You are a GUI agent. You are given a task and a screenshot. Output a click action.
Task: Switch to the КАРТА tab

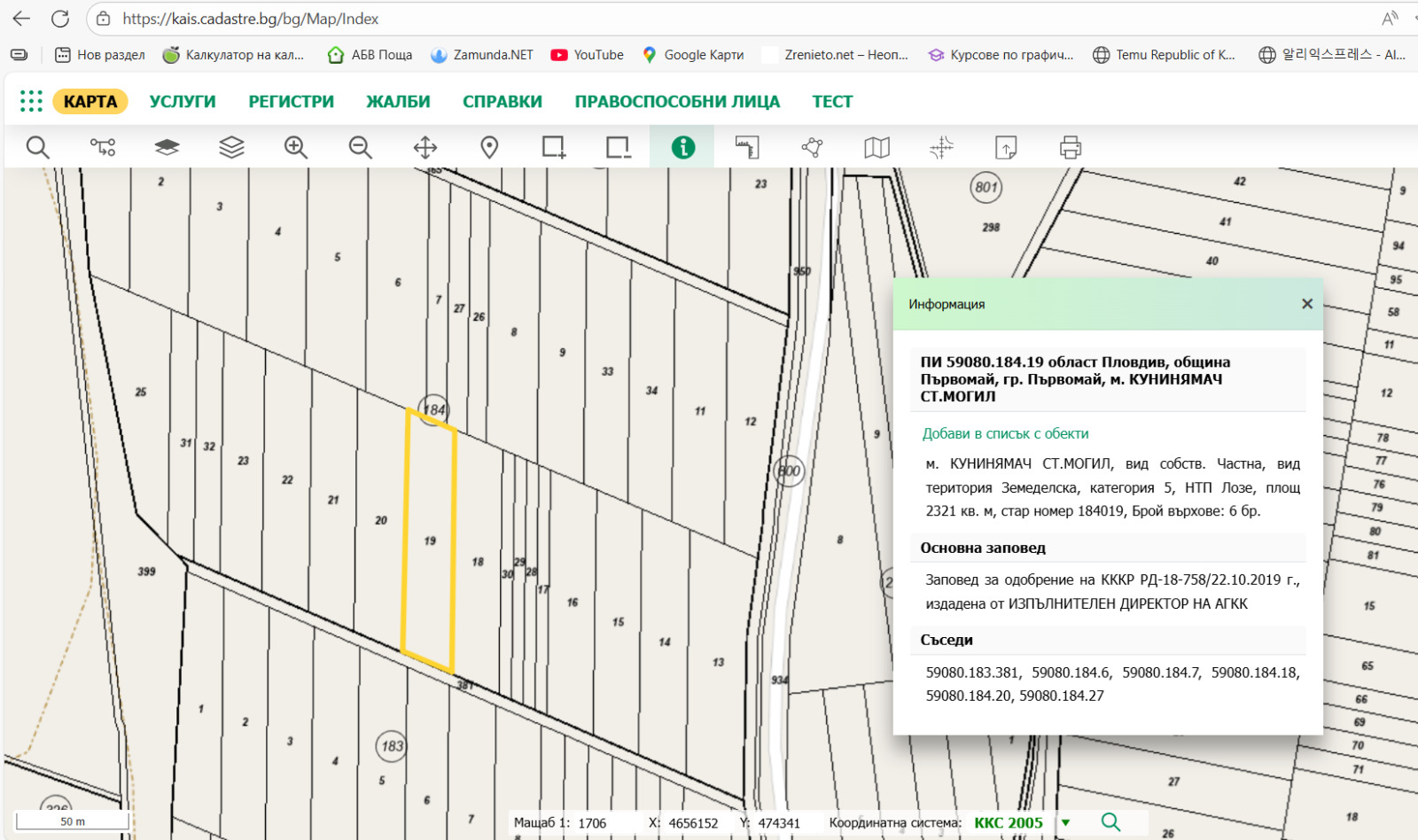(90, 101)
